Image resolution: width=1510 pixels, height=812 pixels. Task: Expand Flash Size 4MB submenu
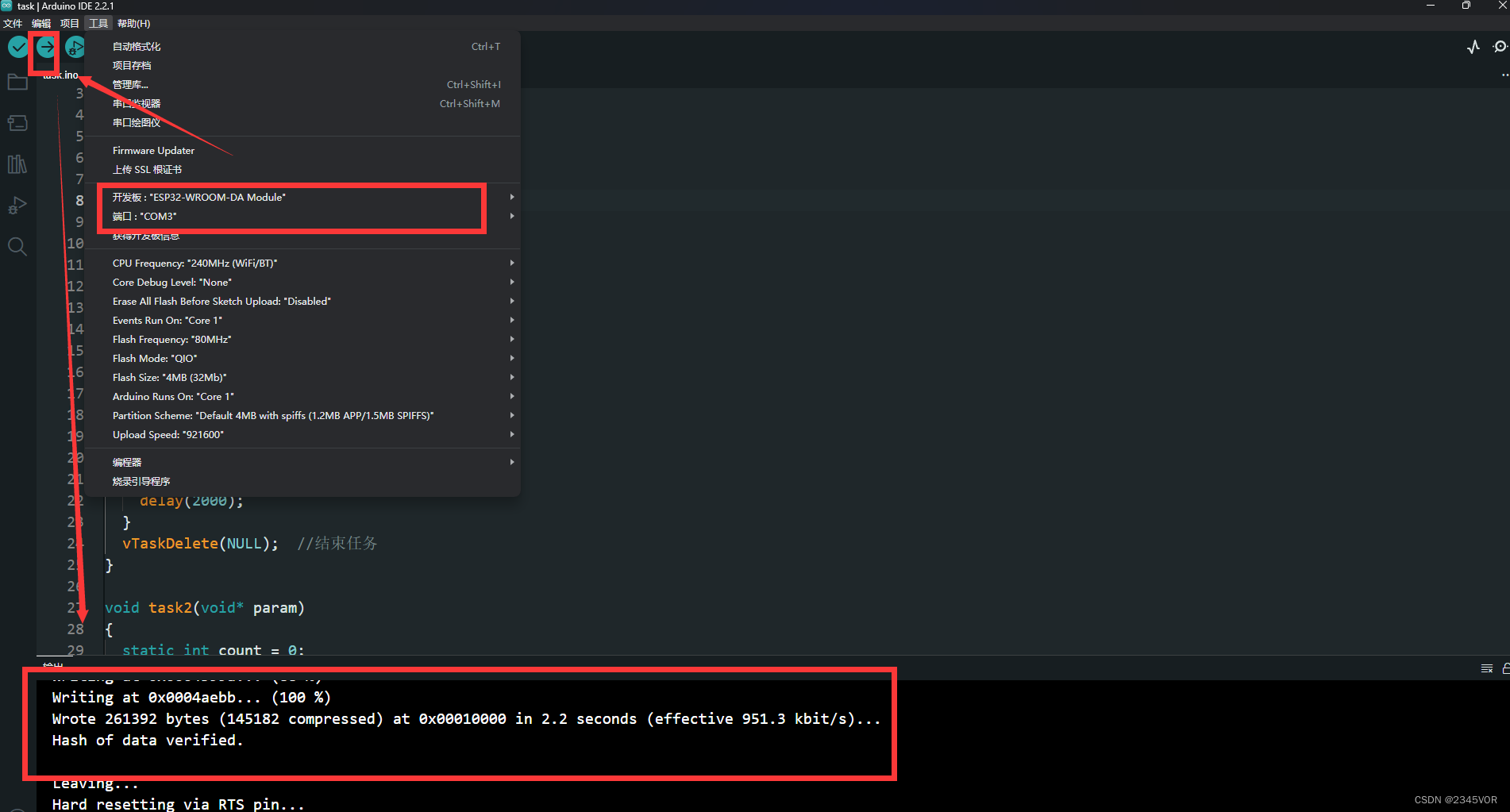[x=302, y=378]
